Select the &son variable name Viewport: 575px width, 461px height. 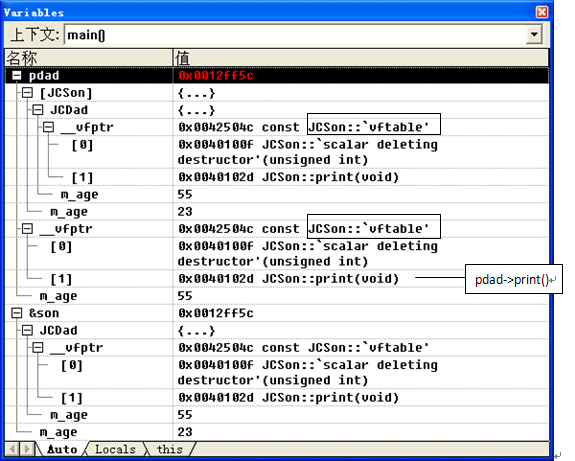pos(44,313)
